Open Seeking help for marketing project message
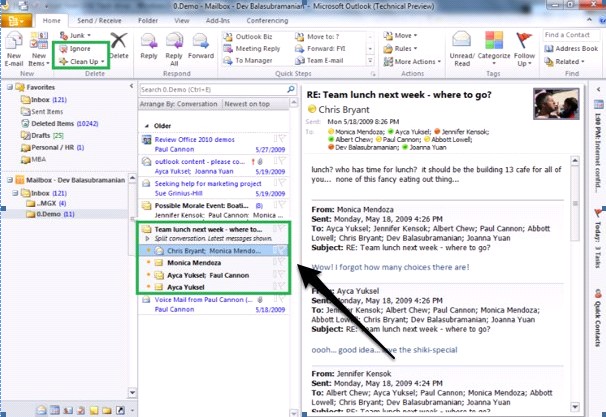This screenshot has height=417, width=606. coord(213,189)
